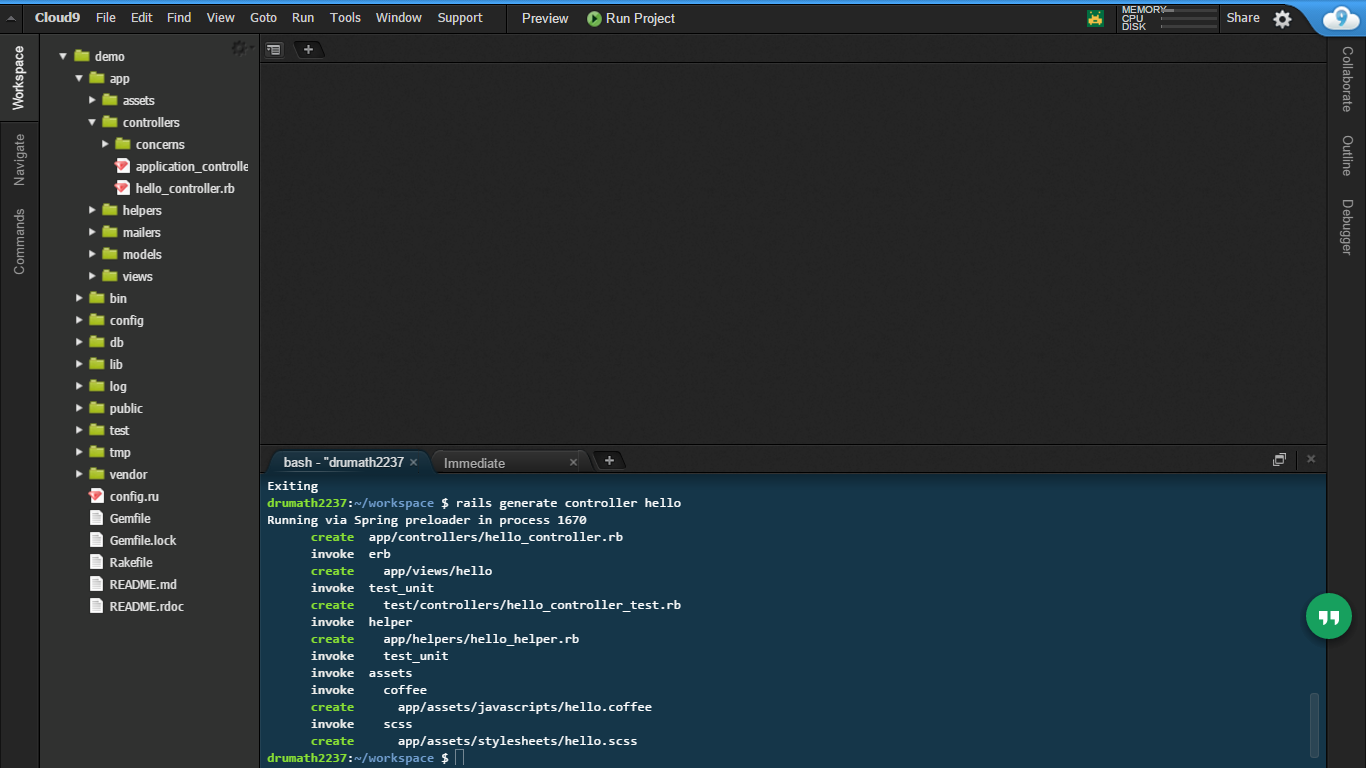Select Gemfile.lock in the file tree
This screenshot has width=1366, height=768.
[x=142, y=540]
